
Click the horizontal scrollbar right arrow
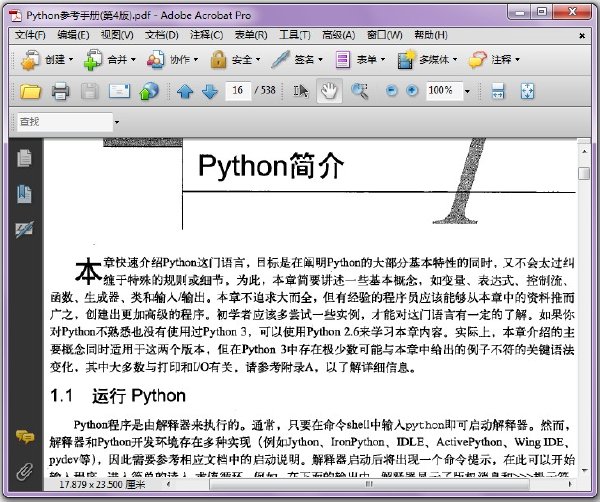pos(571,484)
